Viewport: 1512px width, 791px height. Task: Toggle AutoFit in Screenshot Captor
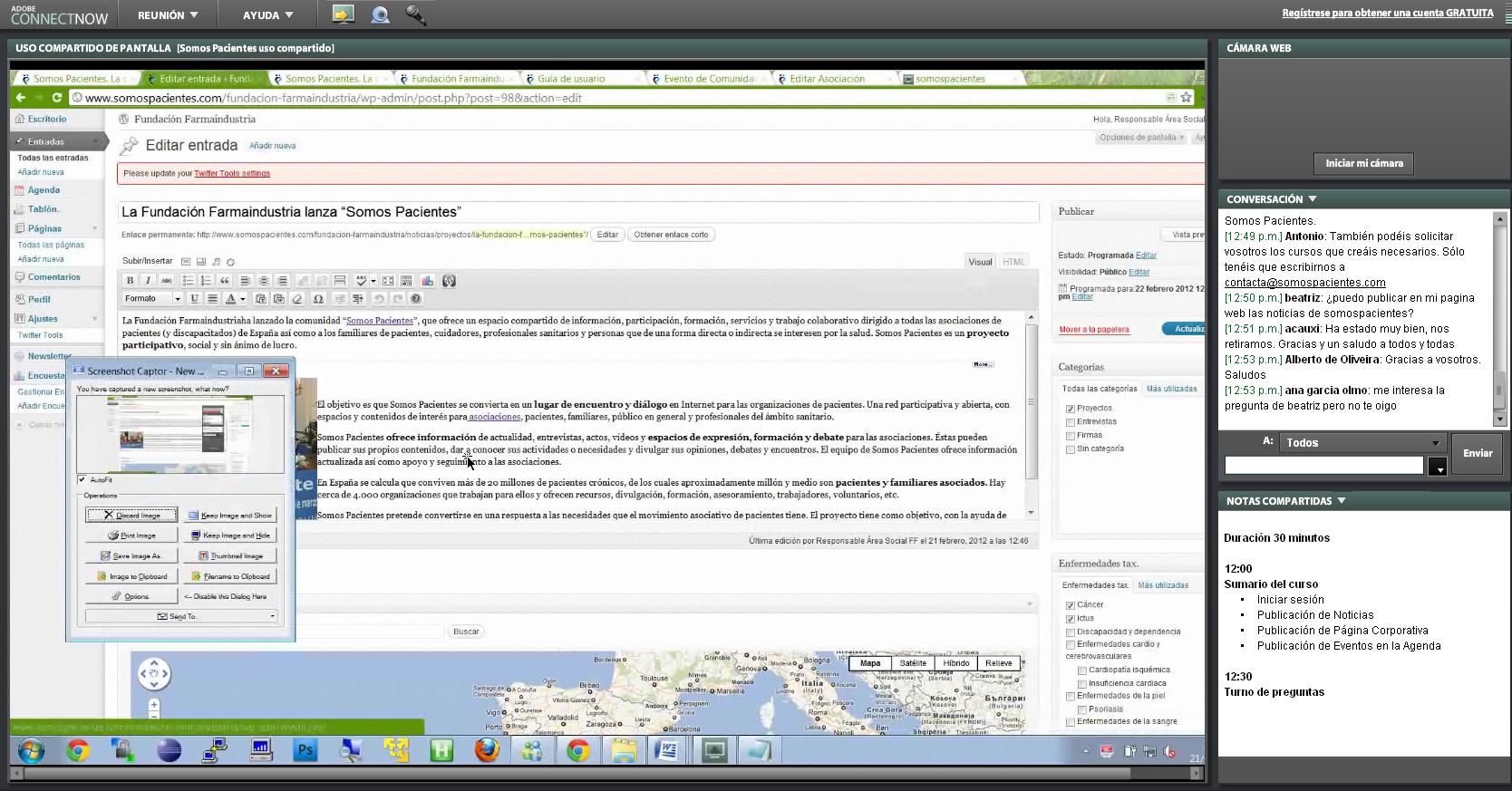[82, 480]
